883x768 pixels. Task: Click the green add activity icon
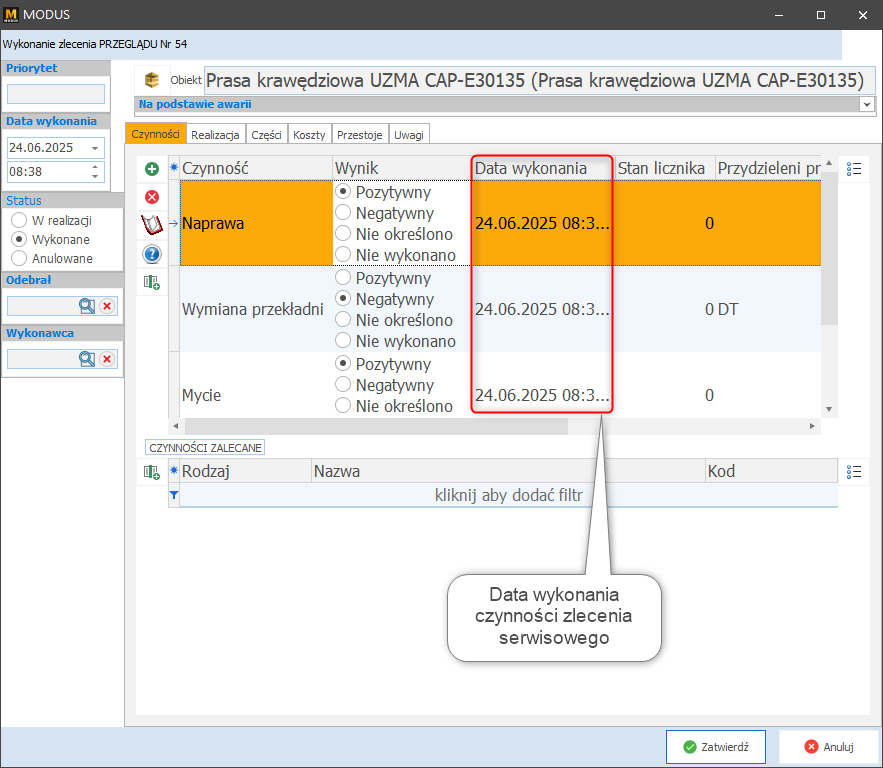pos(152,170)
